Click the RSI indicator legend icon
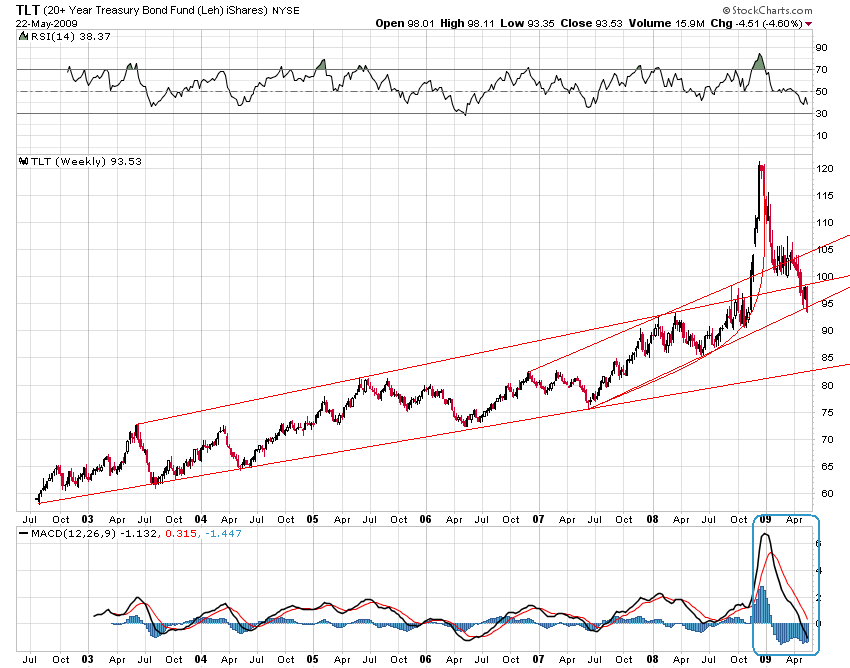This screenshot has width=850, height=668. (23, 36)
